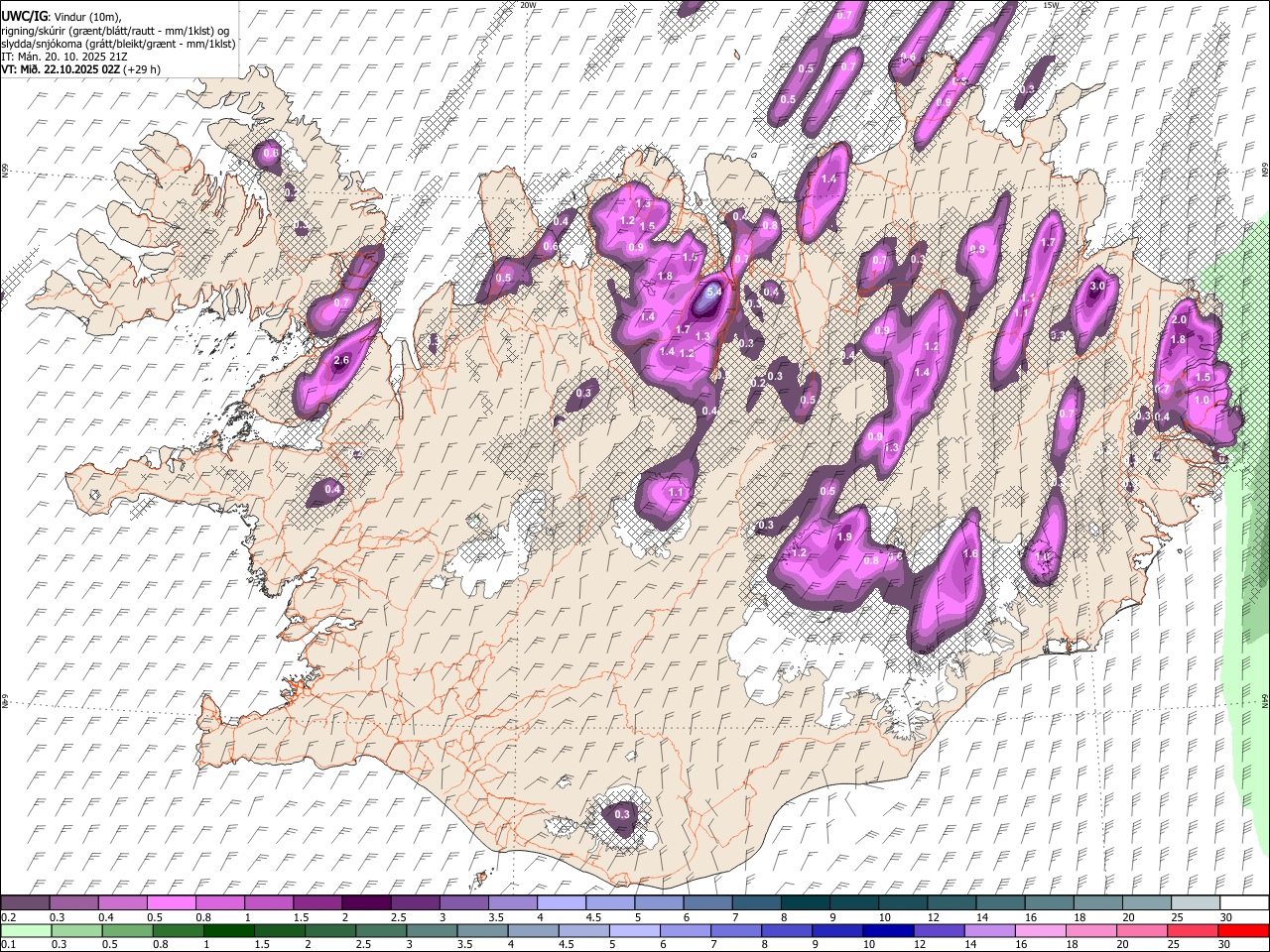Click the "(+29 h)" forecast offset

[x=142, y=69]
